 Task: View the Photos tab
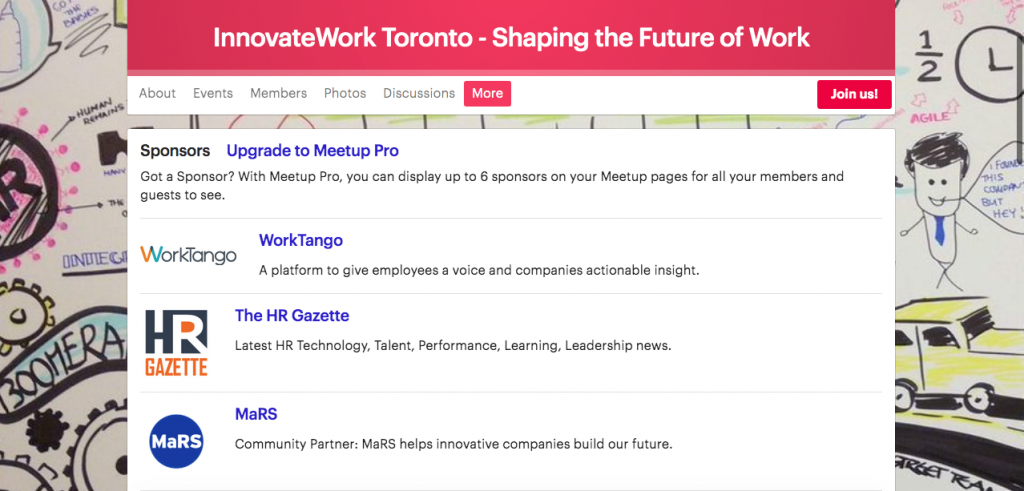pos(345,93)
